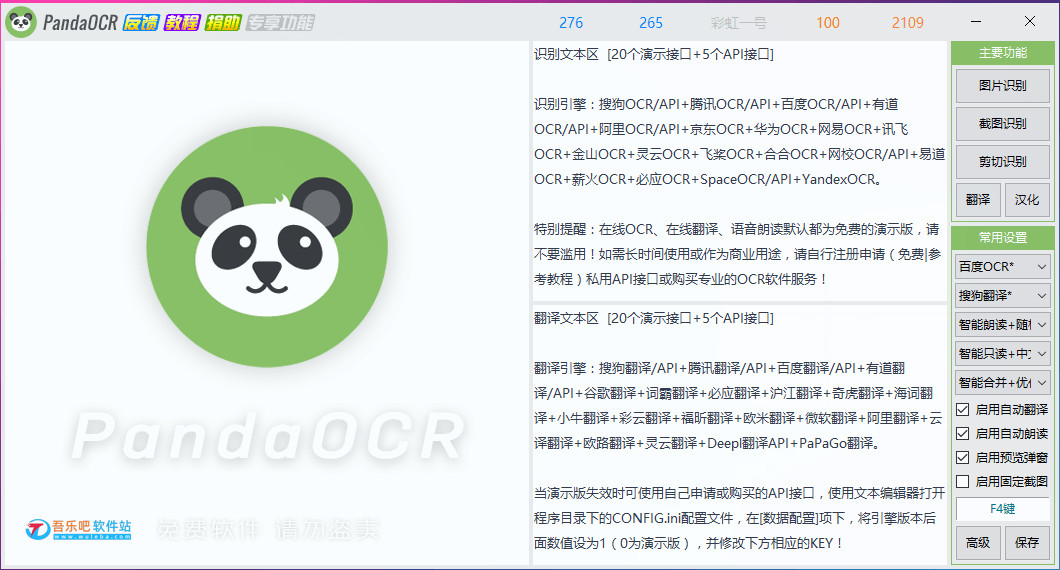Expand the 智能朗读 reading mode dropdown
This screenshot has height=570, width=1060.
[1003, 325]
